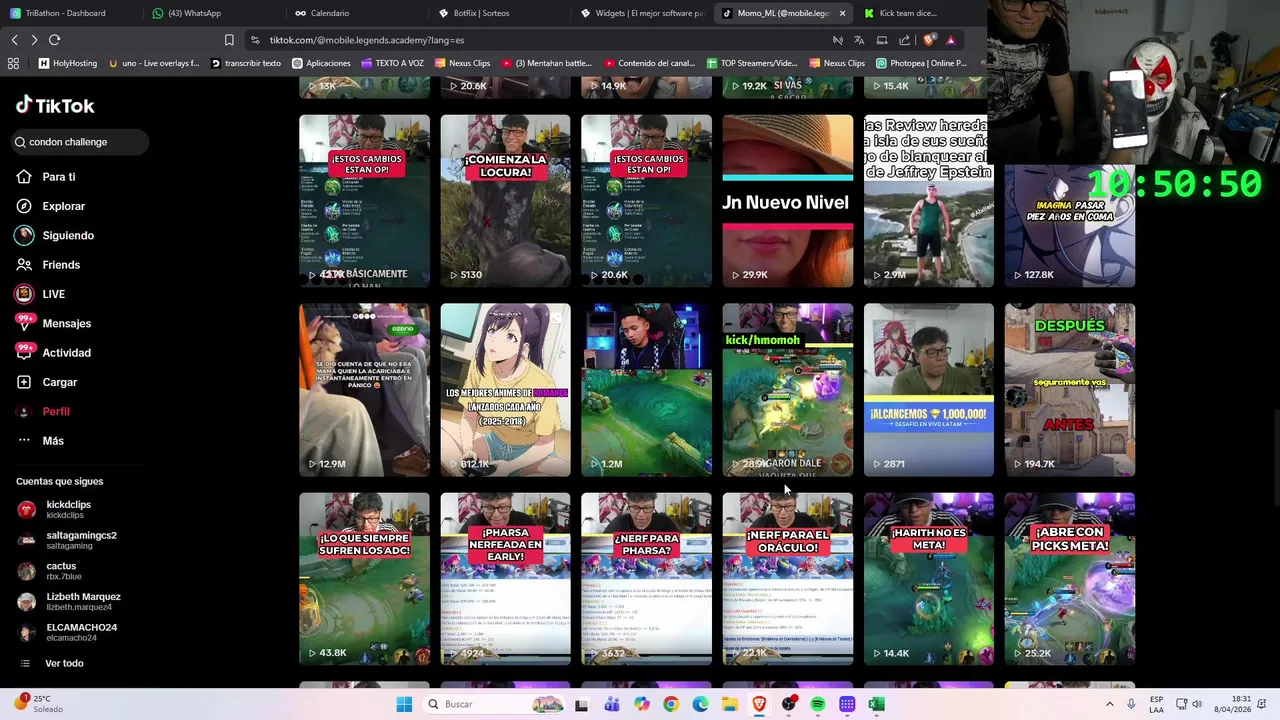
Task: Open the LOS MEJORES ANIMES DE ROMANCE video
Action: pyautogui.click(x=505, y=390)
